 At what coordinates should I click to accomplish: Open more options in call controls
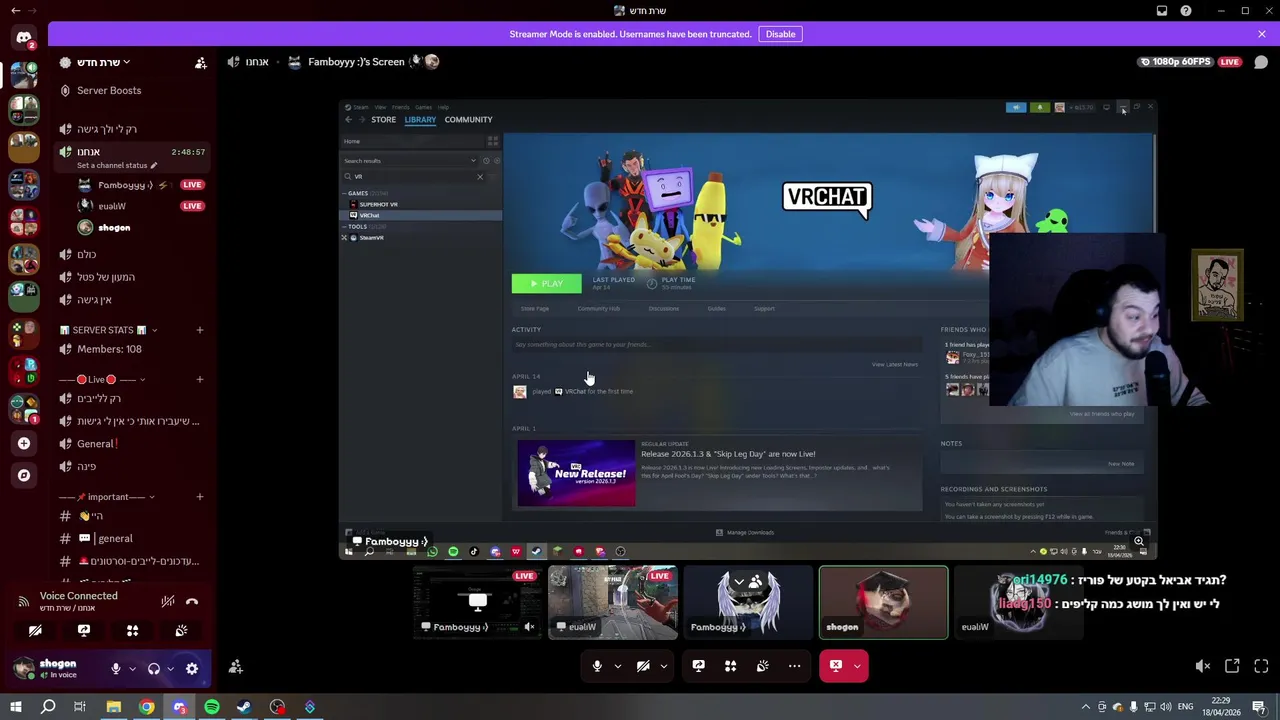coord(794,666)
